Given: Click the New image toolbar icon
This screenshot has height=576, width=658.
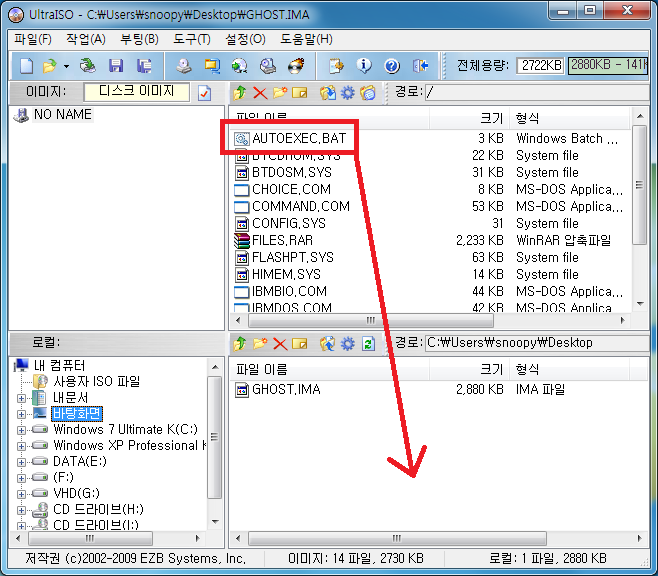Looking at the screenshot, I should click(26, 66).
